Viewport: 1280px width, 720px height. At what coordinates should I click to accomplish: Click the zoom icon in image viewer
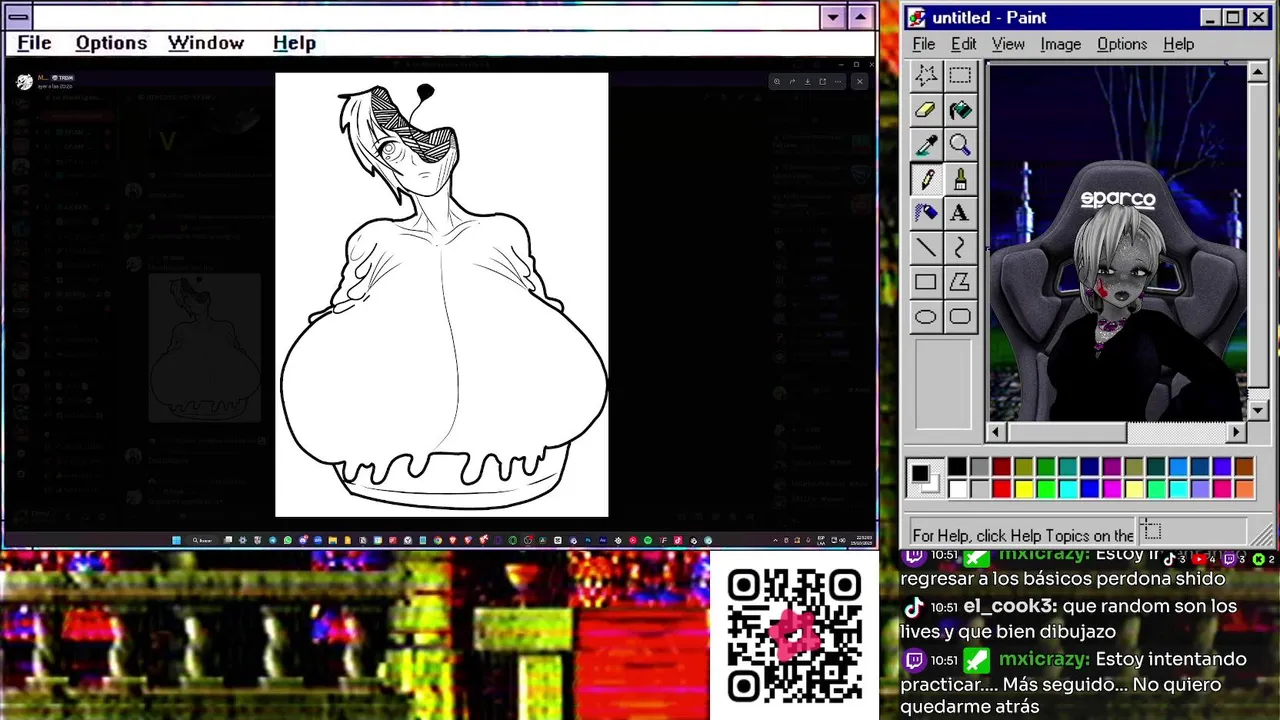(777, 82)
